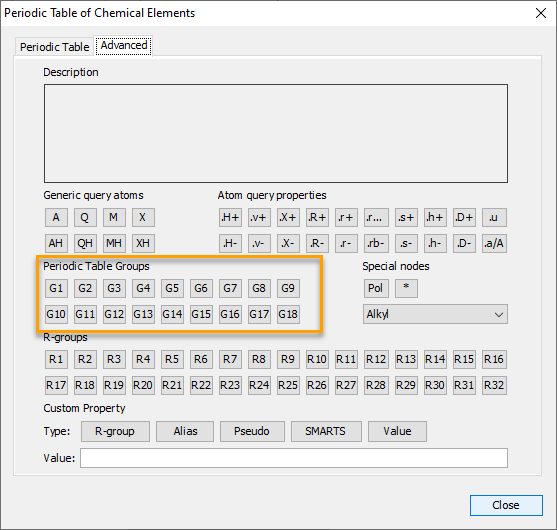557x530 pixels.
Task: Click the Close button
Action: coord(506,505)
